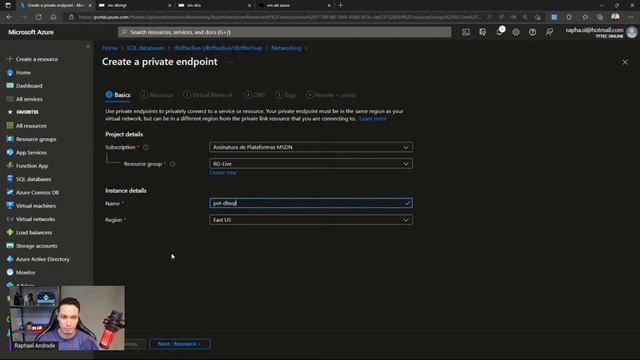Select the Virtual Network step tab
This screenshot has width=640, height=360.
point(208,95)
